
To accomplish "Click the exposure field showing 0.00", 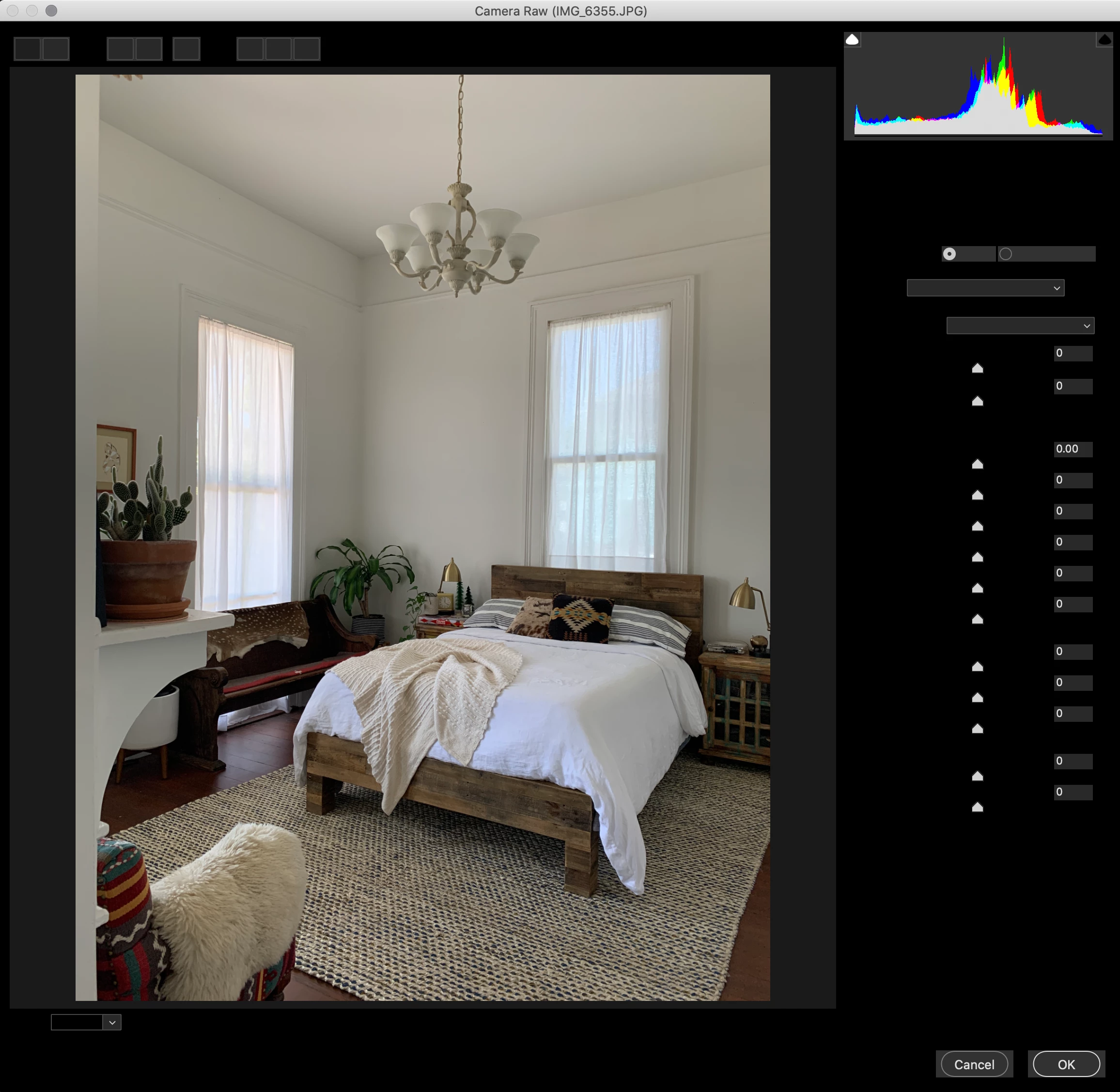I will (1073, 449).
